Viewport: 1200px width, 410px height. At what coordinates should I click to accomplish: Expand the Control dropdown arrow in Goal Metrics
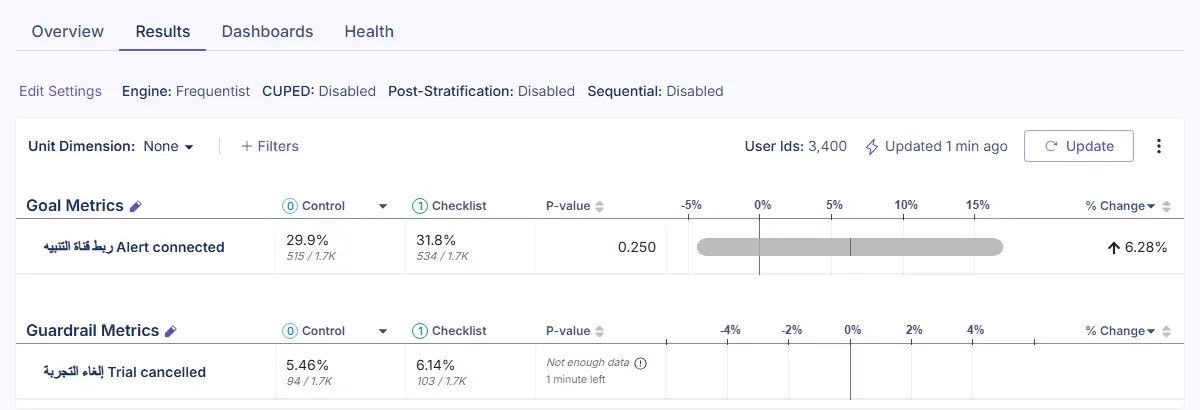(382, 206)
